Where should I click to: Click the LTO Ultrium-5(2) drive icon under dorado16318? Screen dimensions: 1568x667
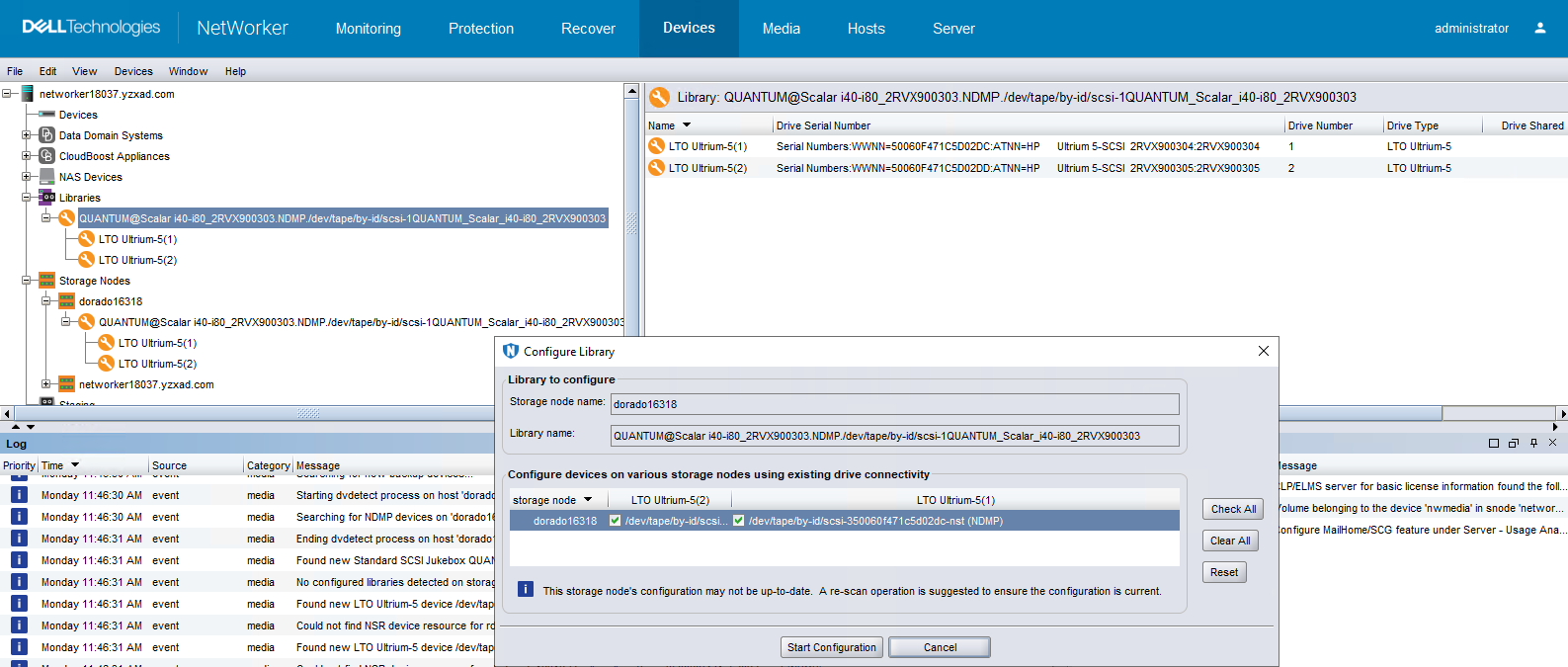pos(106,364)
